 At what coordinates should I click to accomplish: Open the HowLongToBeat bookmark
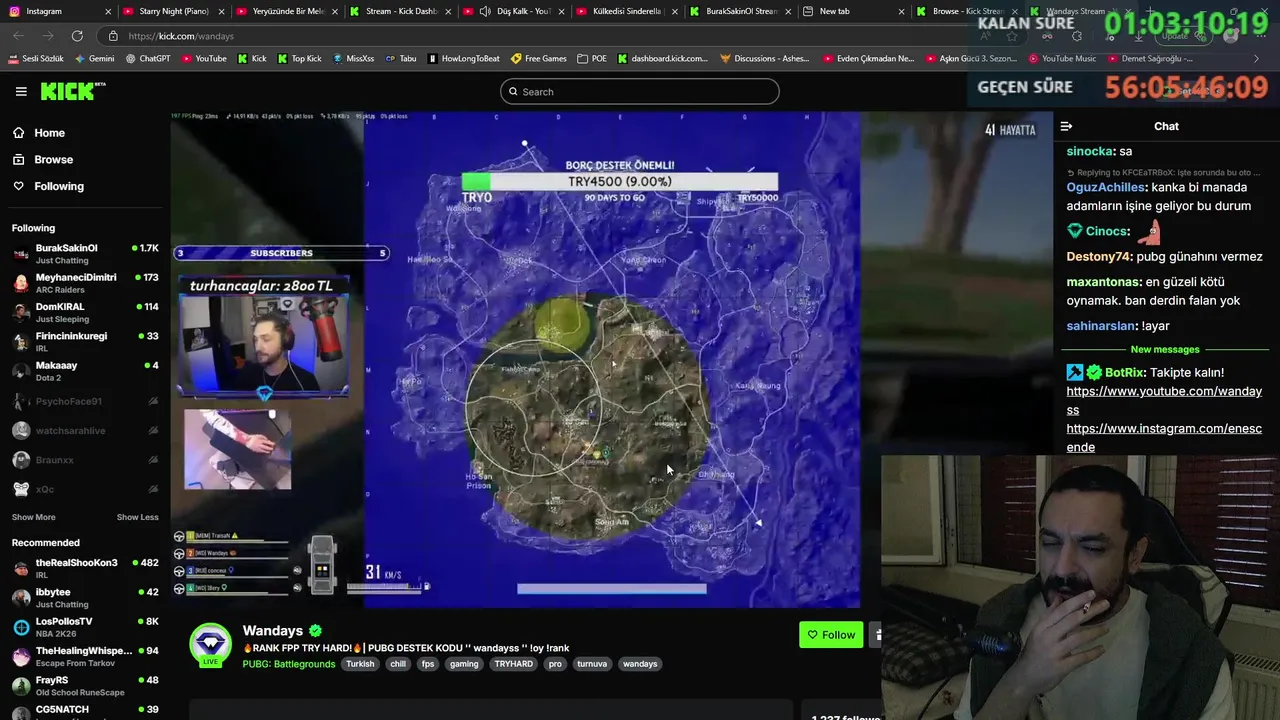pos(463,58)
